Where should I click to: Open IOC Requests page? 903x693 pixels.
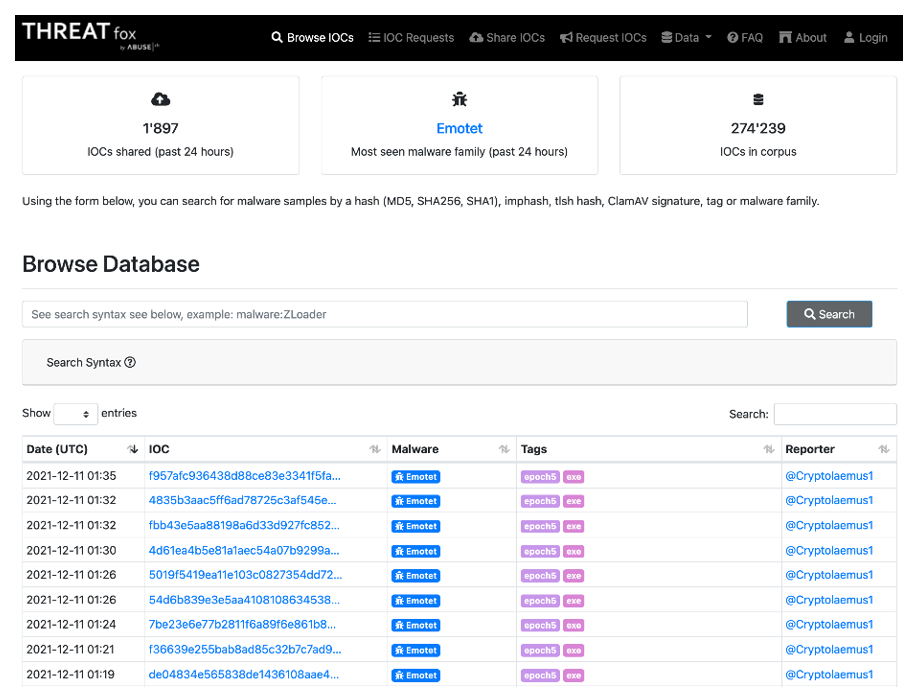pos(411,37)
